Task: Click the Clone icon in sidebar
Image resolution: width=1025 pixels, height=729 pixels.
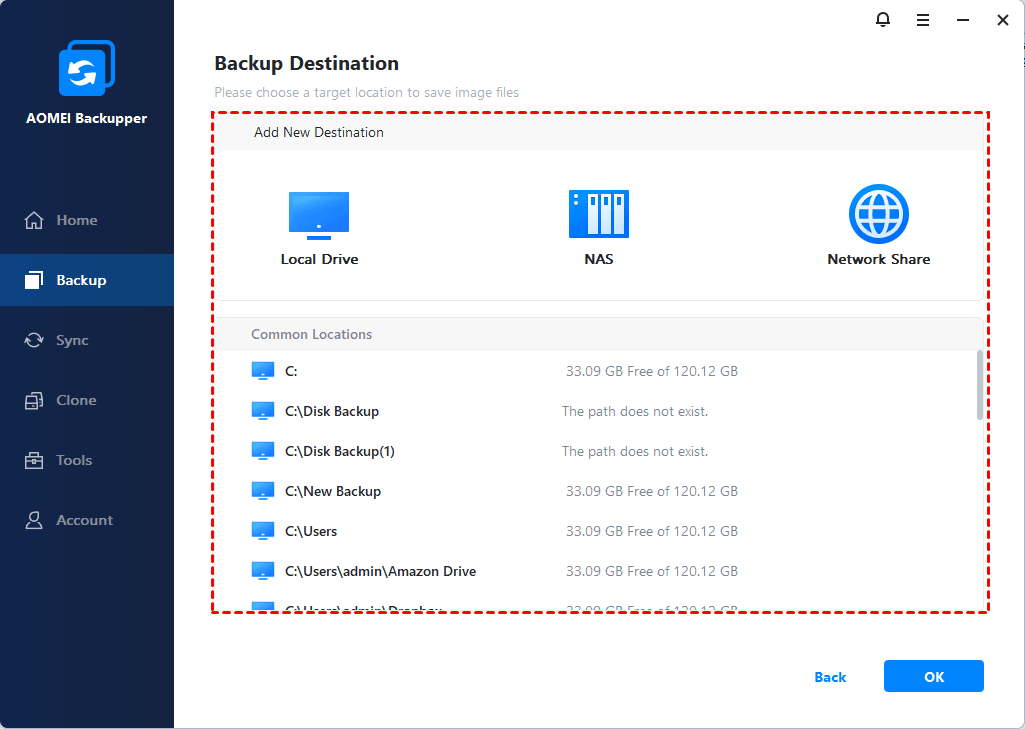Action: (x=35, y=400)
